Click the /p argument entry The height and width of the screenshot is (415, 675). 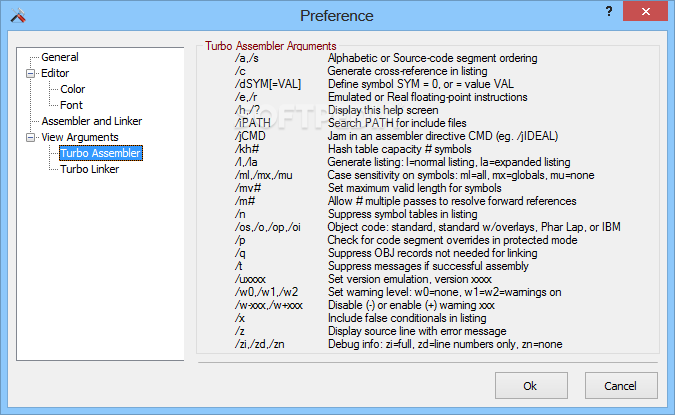[x=240, y=240]
